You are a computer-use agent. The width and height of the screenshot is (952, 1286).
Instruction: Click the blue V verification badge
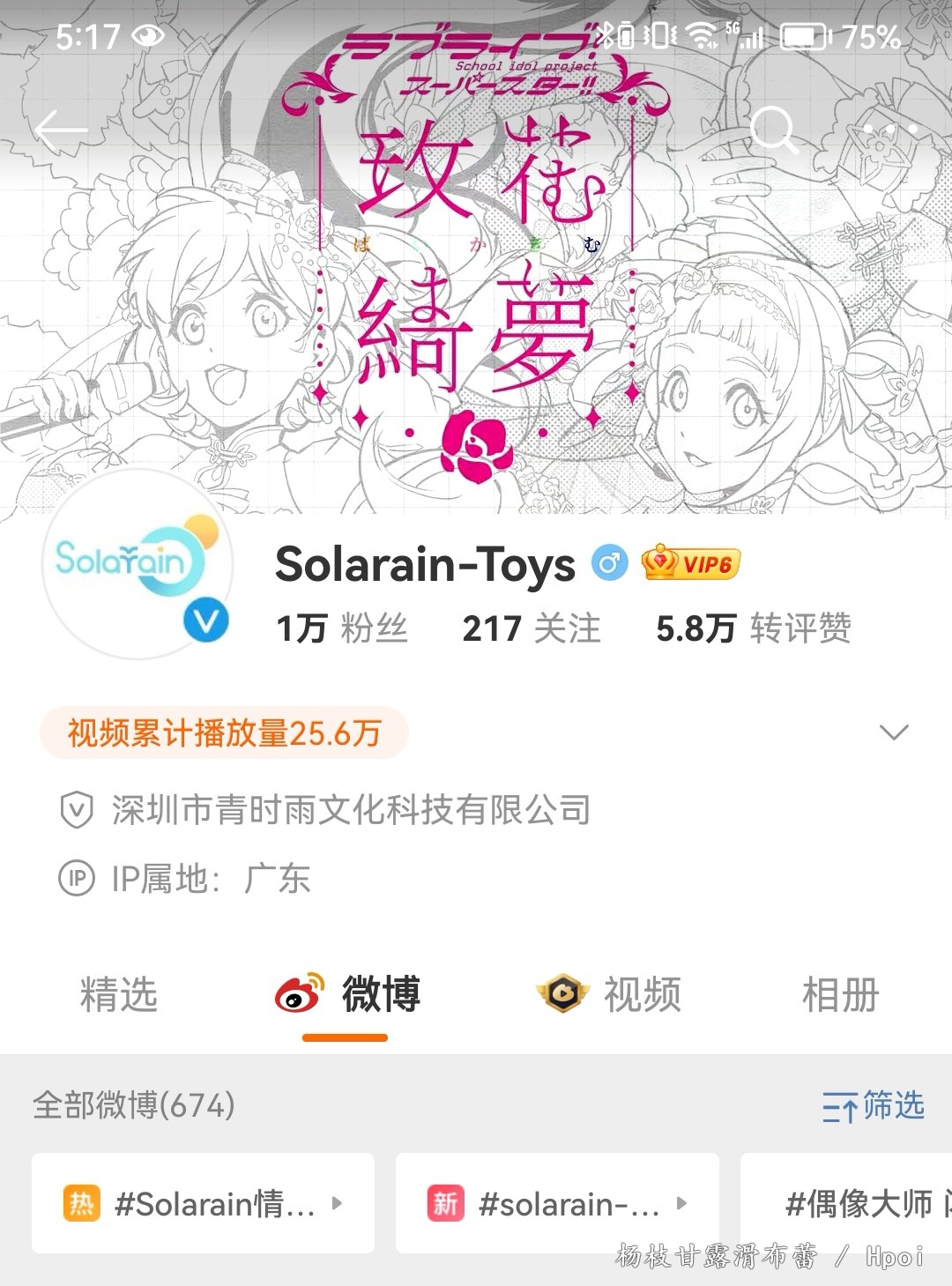point(206,622)
